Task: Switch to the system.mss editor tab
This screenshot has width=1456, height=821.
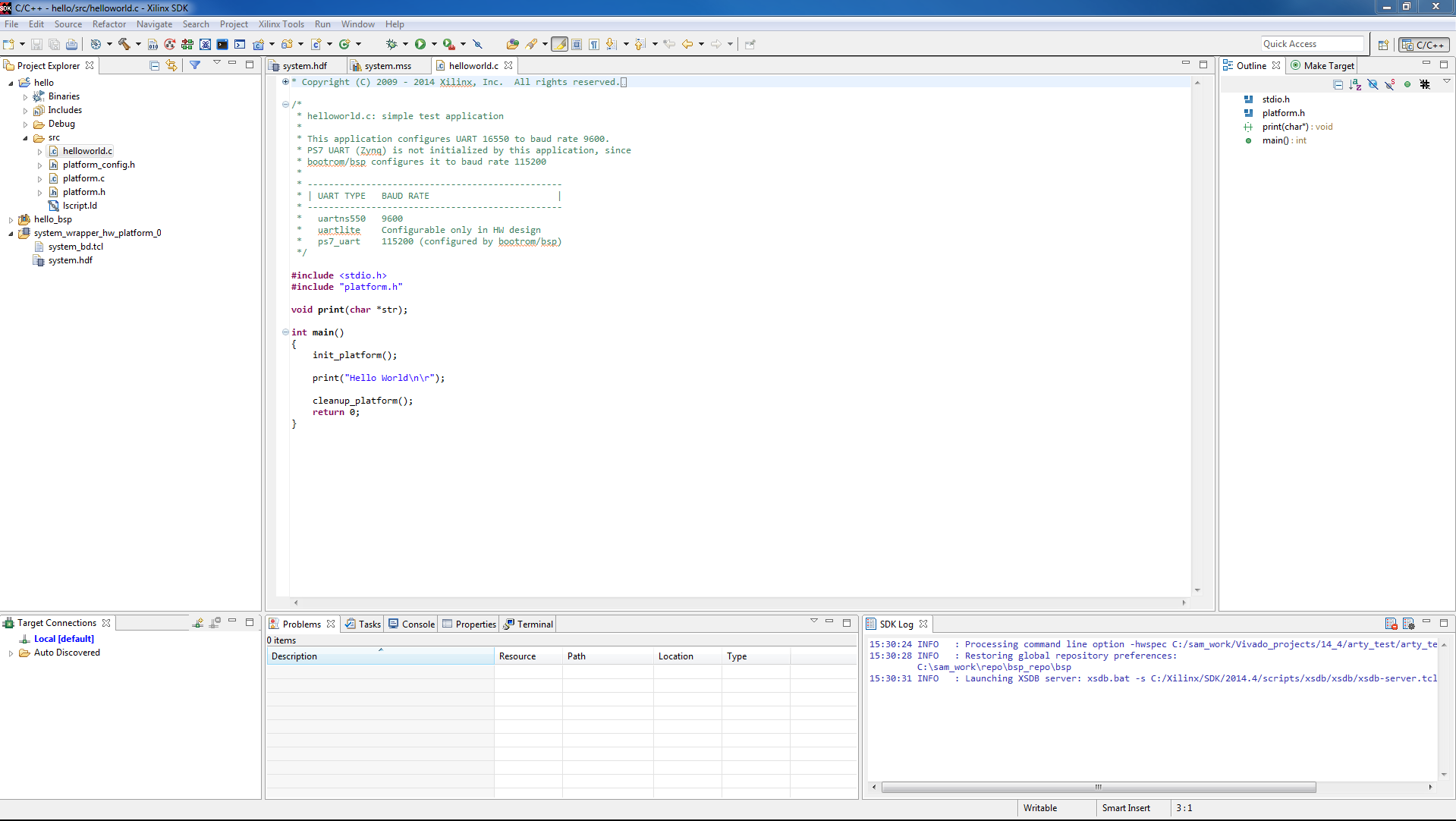Action: click(x=388, y=66)
